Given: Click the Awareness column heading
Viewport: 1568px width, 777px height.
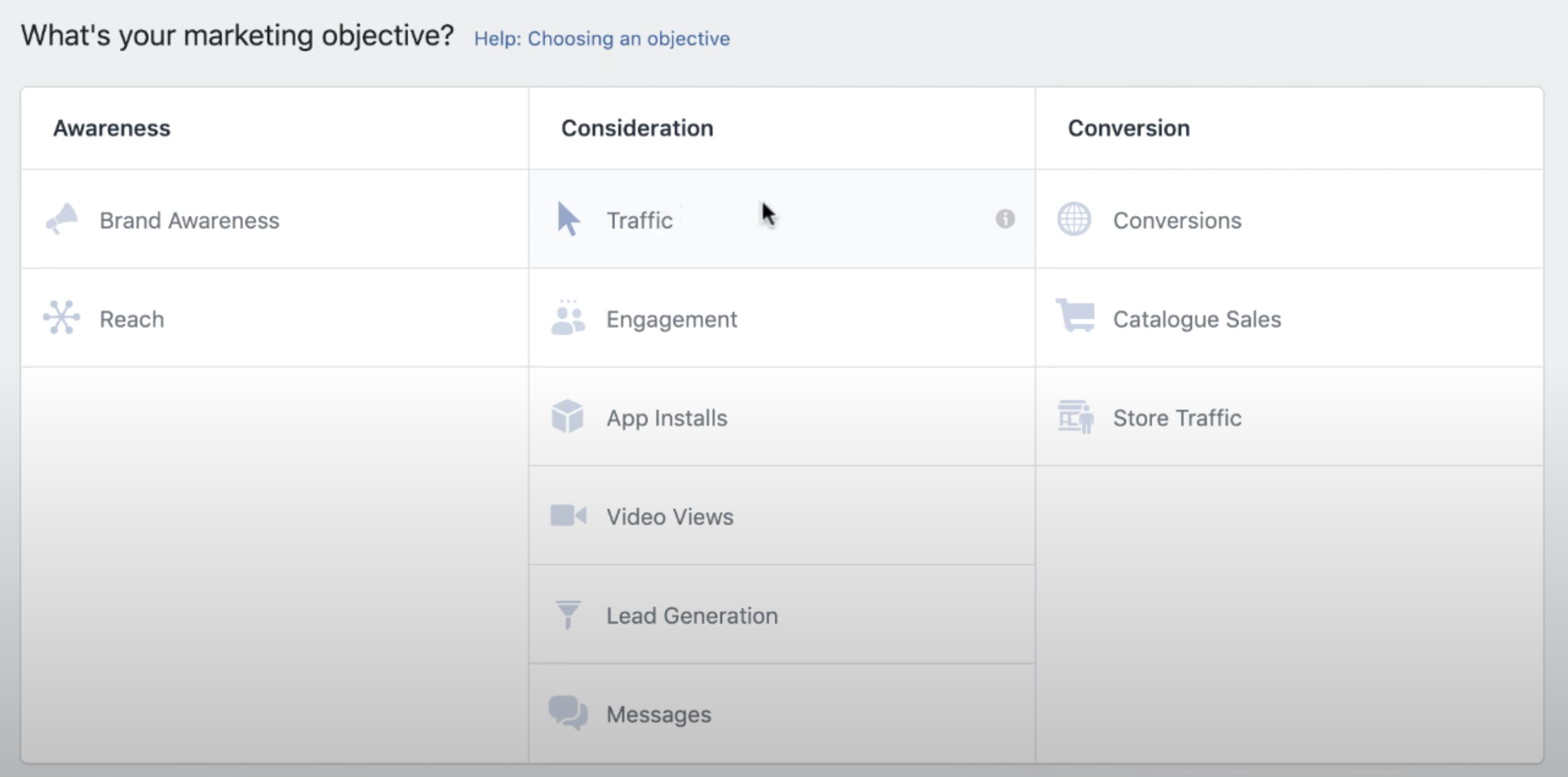Looking at the screenshot, I should point(112,128).
